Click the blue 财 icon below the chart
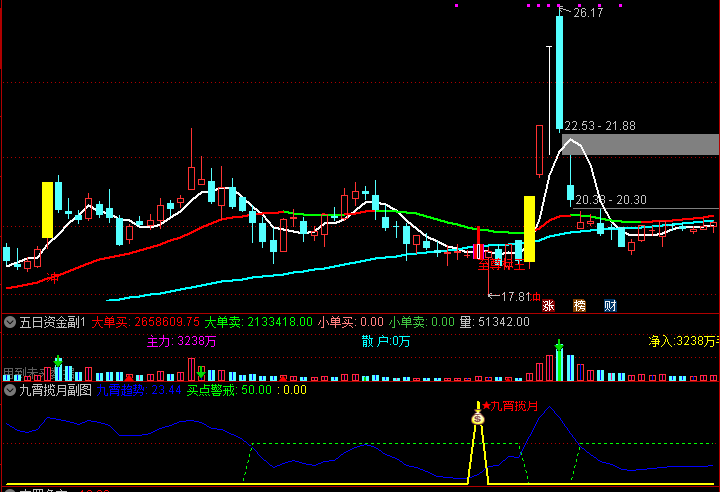 (x=609, y=306)
